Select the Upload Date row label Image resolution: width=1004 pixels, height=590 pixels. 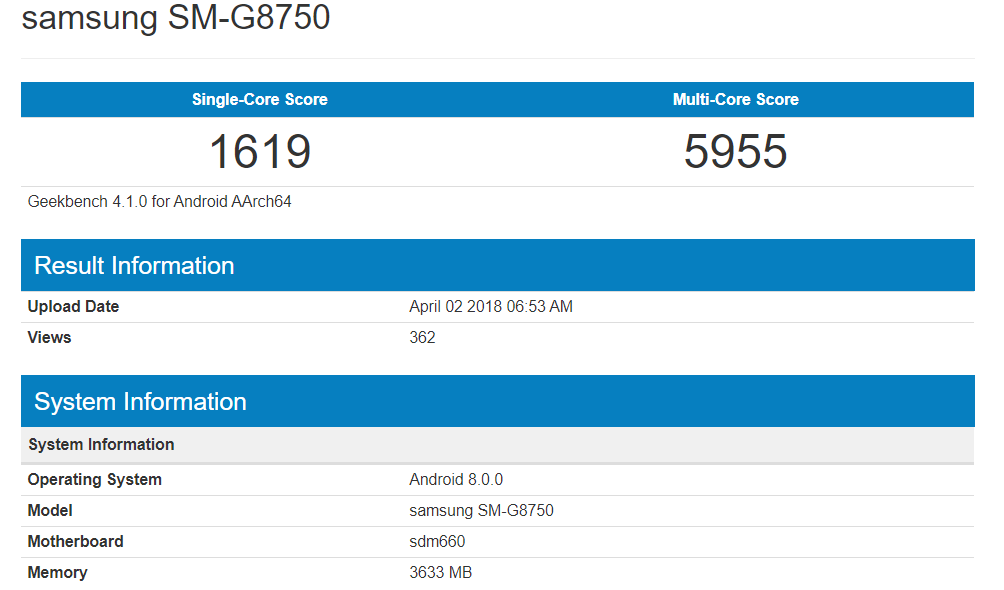[73, 306]
